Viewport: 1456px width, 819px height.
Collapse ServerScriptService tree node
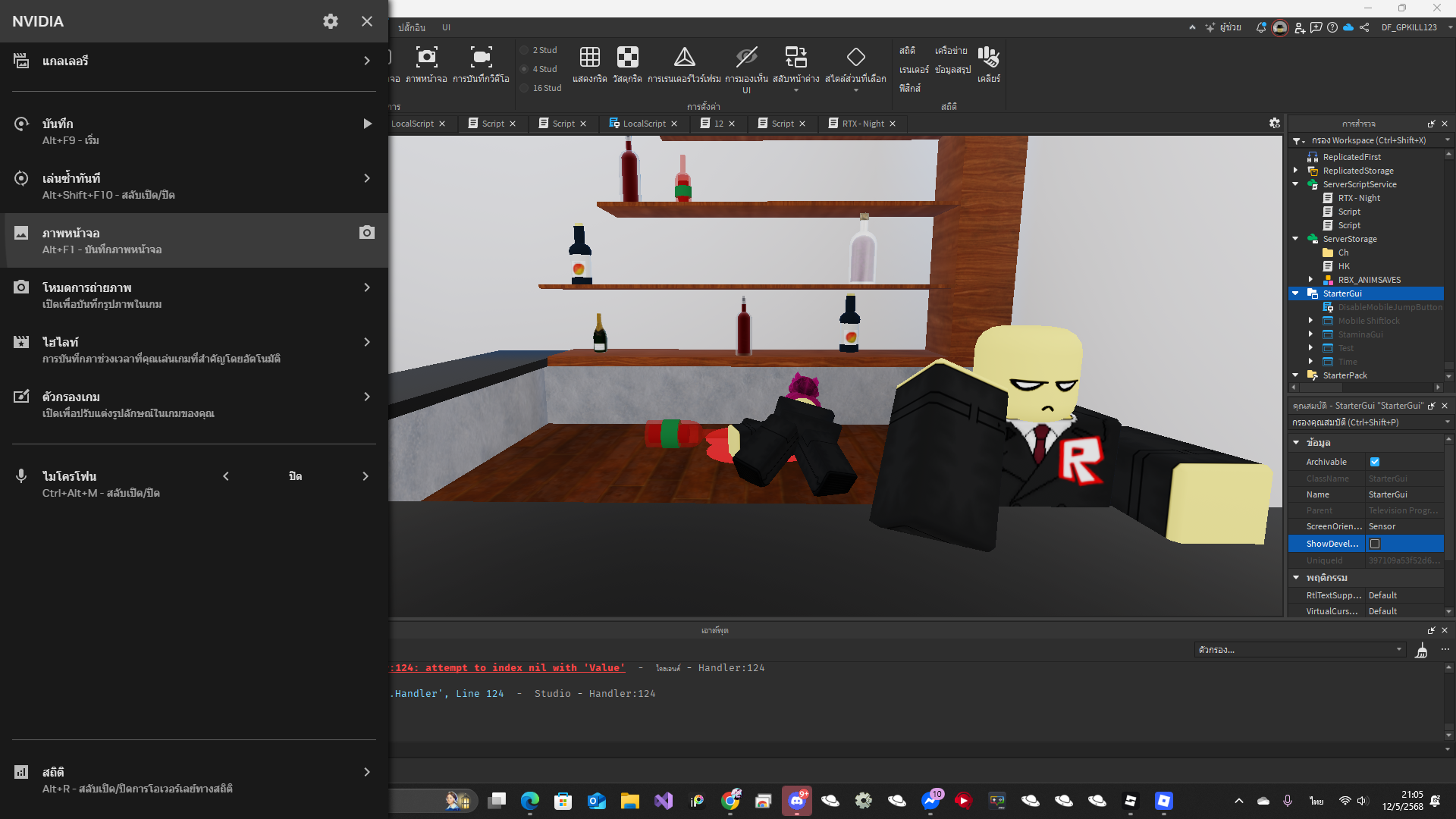pyautogui.click(x=1295, y=184)
